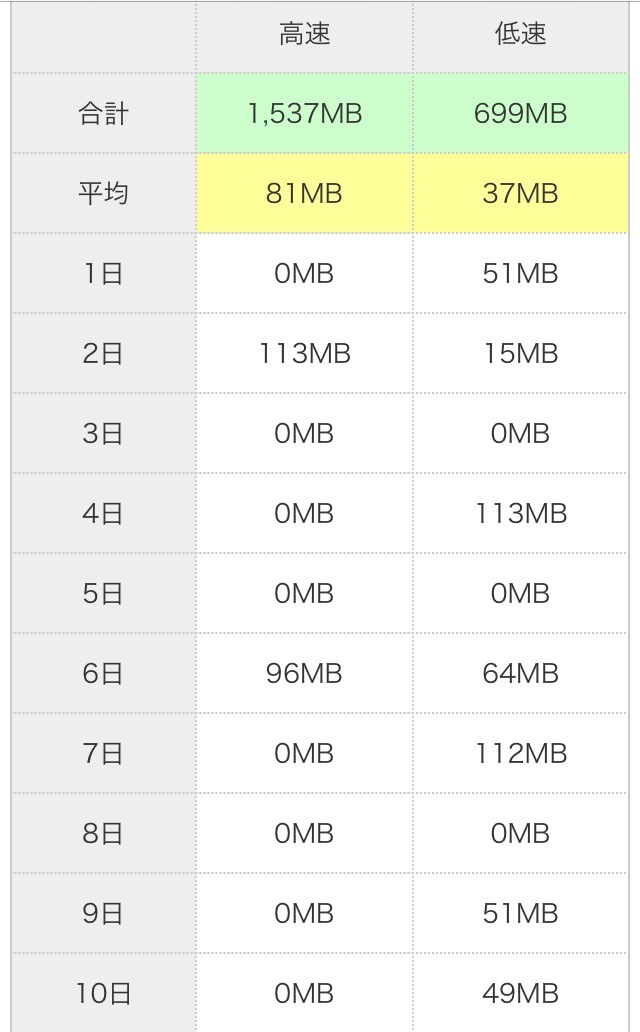Select the 3日 row label
This screenshot has width=640, height=1032.
[x=103, y=433]
